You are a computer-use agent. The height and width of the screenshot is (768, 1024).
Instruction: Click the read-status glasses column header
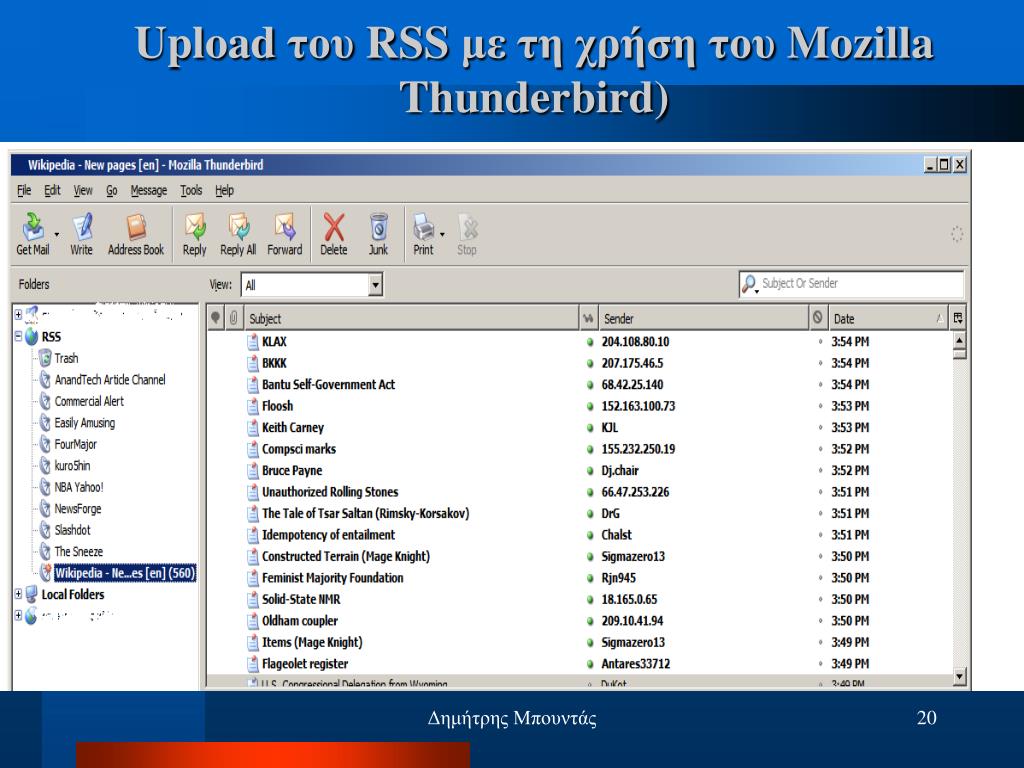588,319
